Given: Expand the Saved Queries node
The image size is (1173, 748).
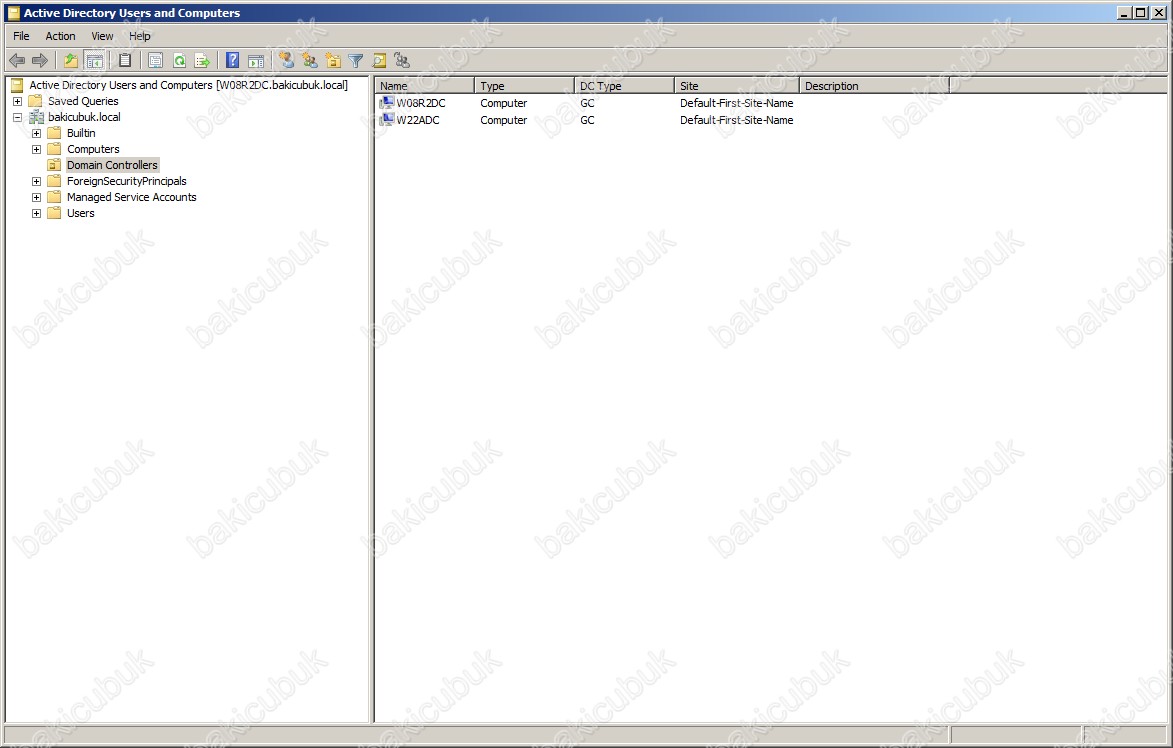Looking at the screenshot, I should [17, 101].
